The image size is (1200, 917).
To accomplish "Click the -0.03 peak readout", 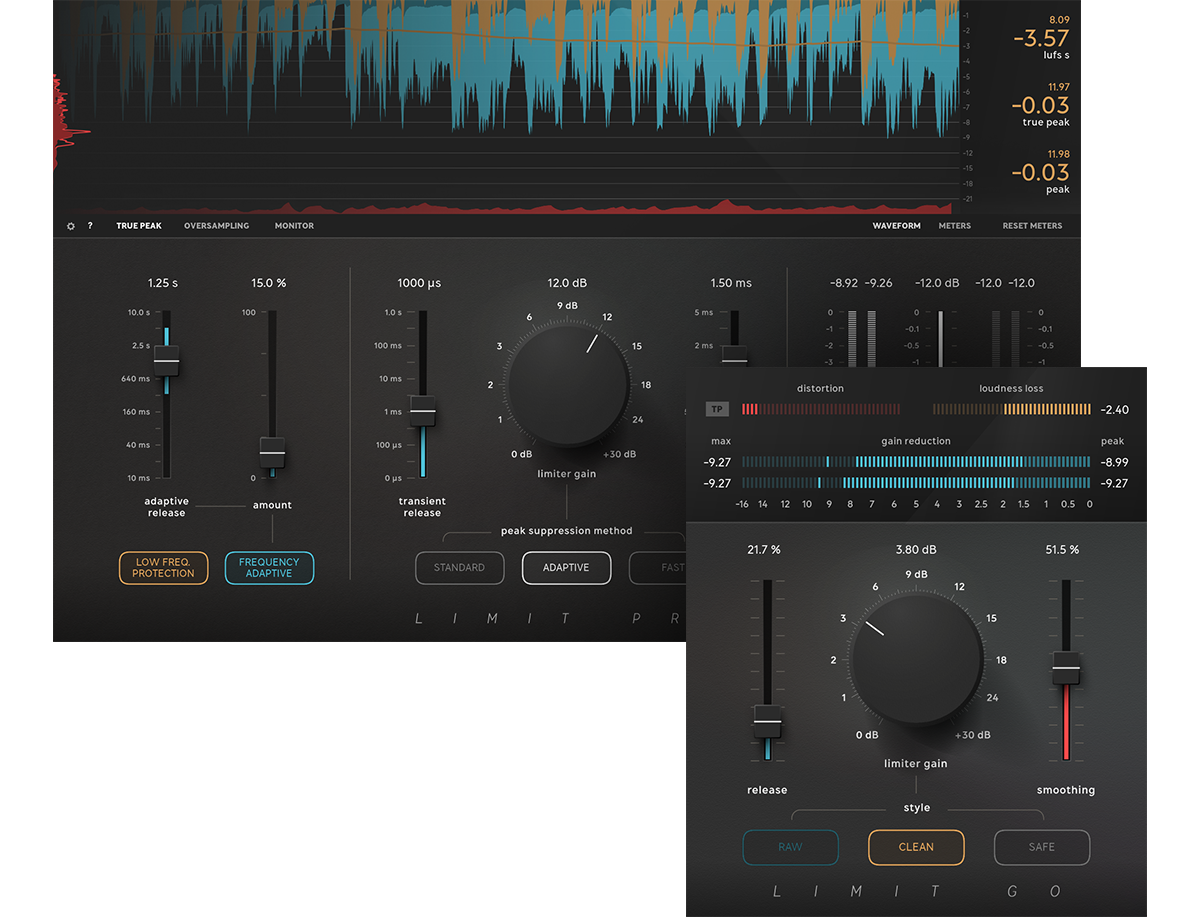I will [x=1040, y=172].
